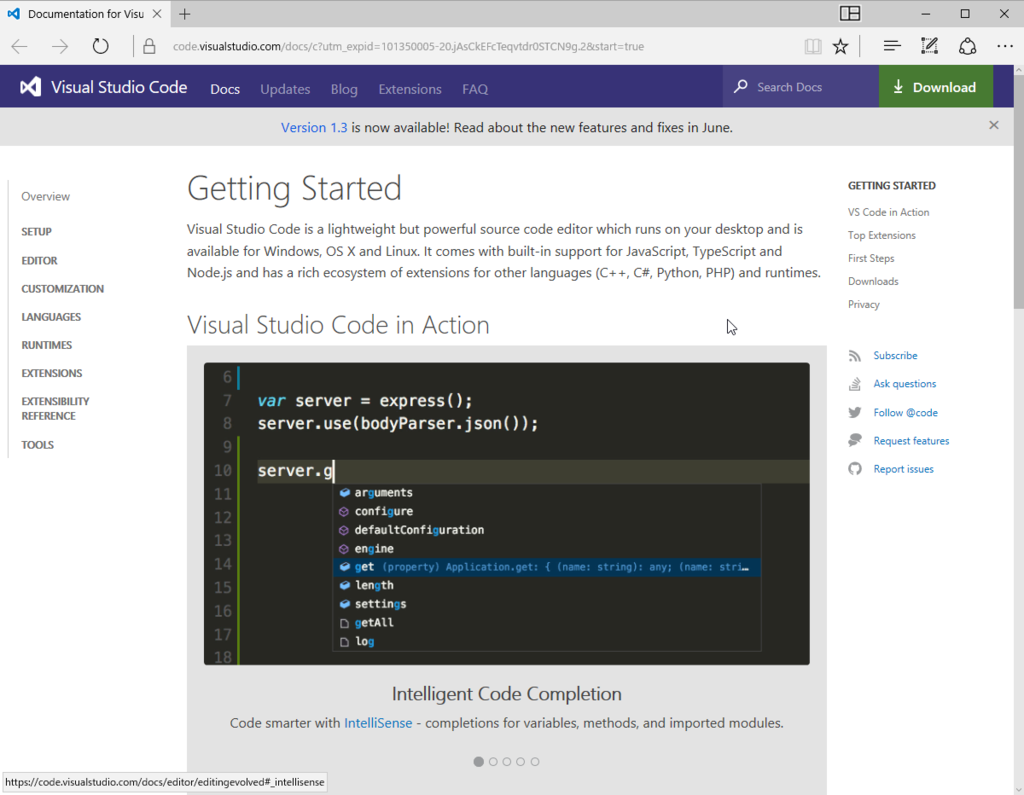Click the Visual Studio Code logo icon
Image resolution: width=1024 pixels, height=795 pixels.
[x=30, y=87]
